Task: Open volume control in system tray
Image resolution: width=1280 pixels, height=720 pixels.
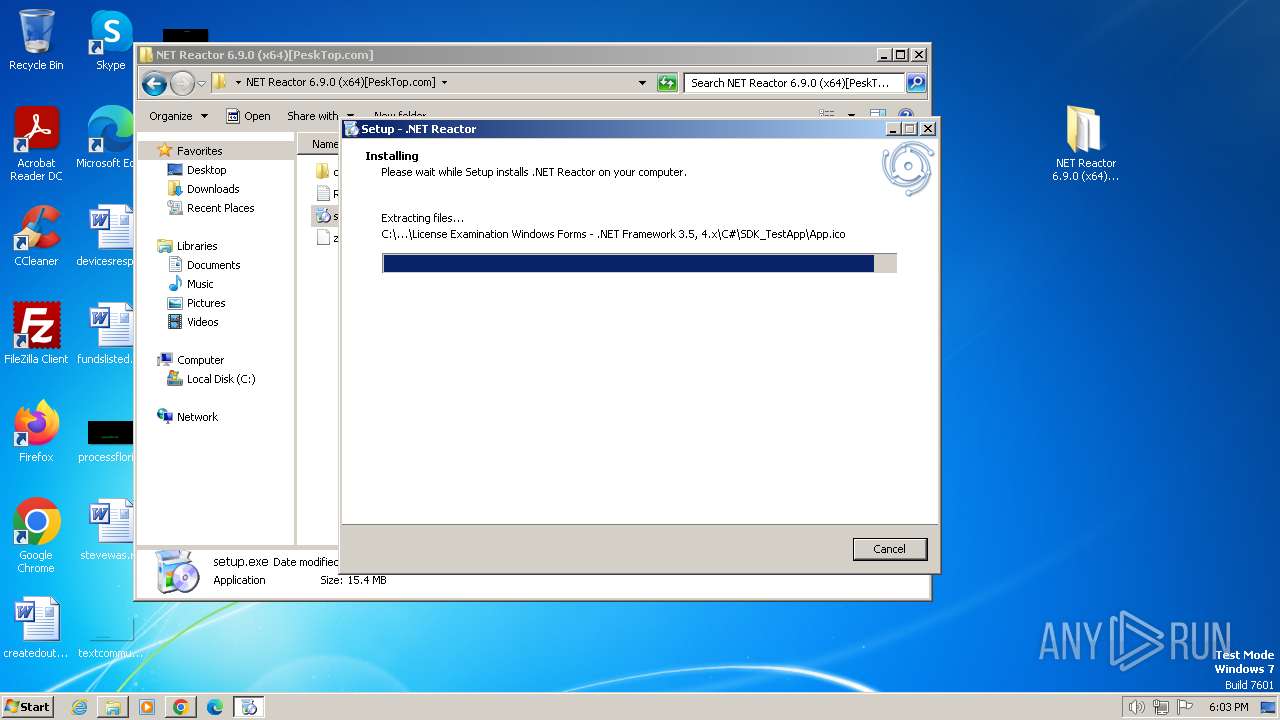Action: tap(1137, 707)
